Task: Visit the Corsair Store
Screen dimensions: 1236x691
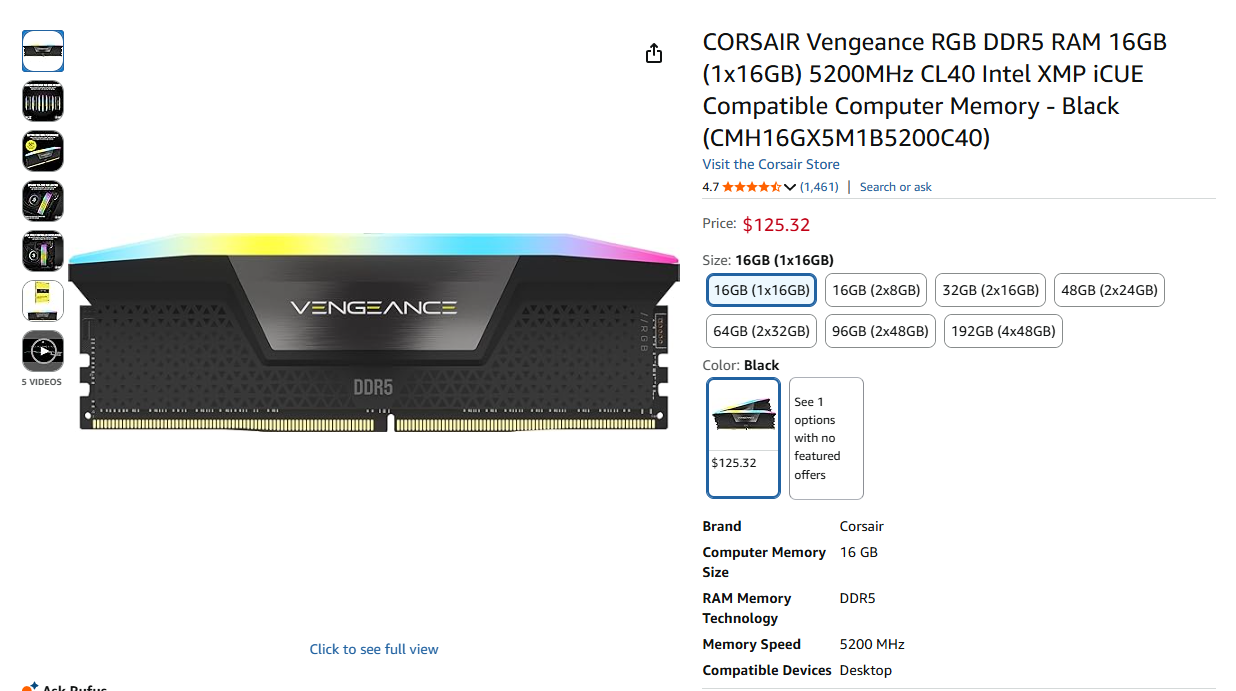Action: [x=770, y=163]
